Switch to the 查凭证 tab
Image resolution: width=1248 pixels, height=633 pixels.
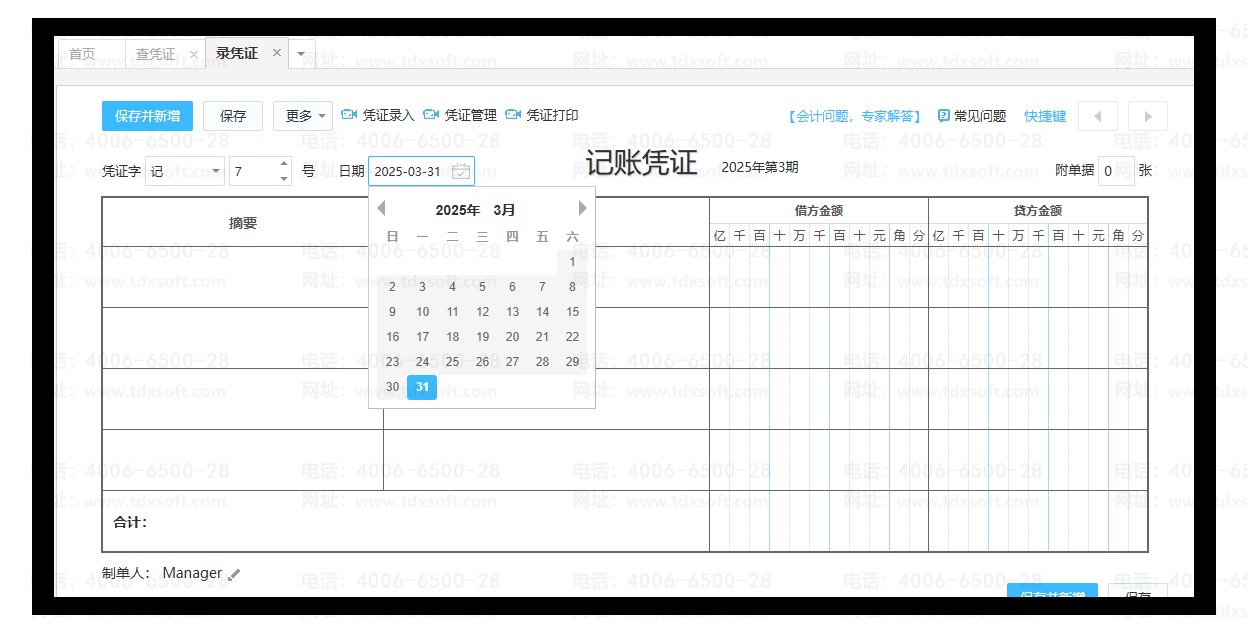click(155, 54)
